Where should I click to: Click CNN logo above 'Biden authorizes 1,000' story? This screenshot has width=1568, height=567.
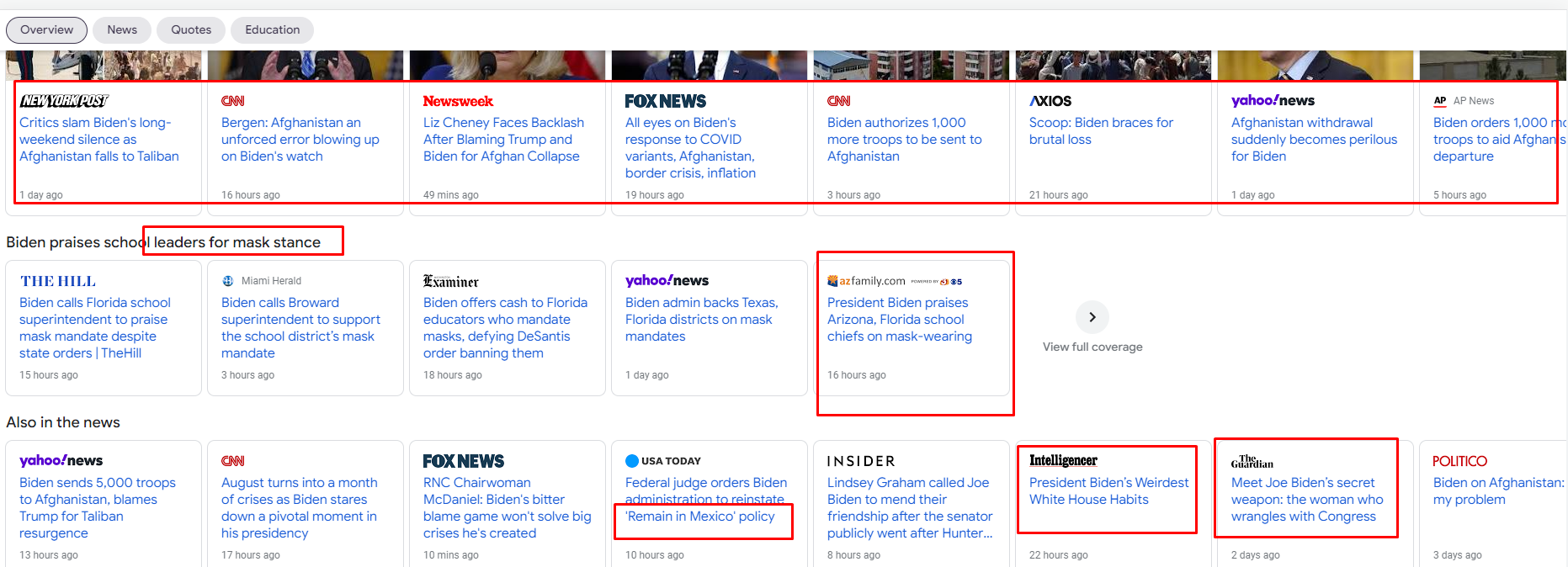click(x=838, y=101)
